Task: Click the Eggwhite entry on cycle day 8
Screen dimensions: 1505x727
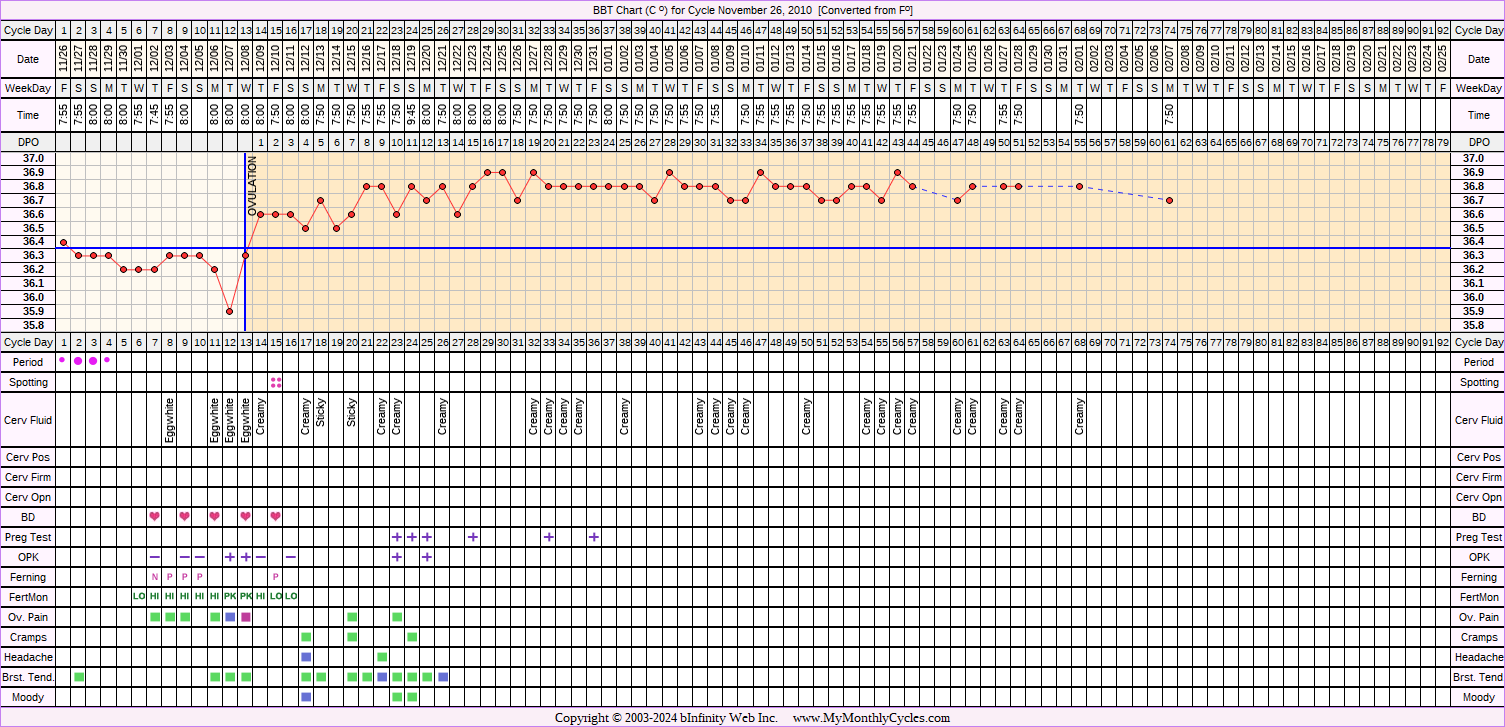Action: pyautogui.click(x=170, y=421)
